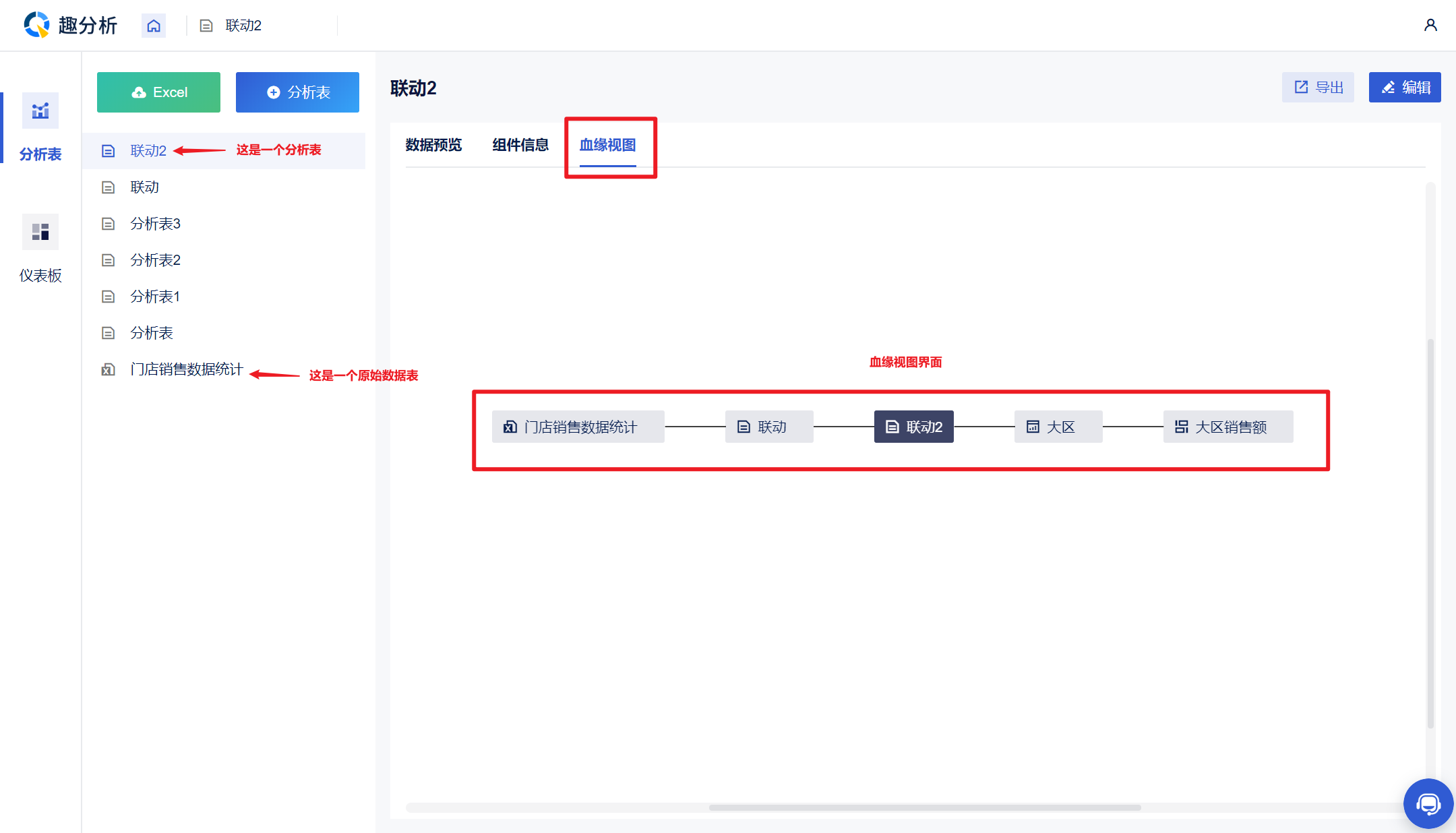Open the user profile icon
Image resolution: width=1456 pixels, height=833 pixels.
point(1430,25)
